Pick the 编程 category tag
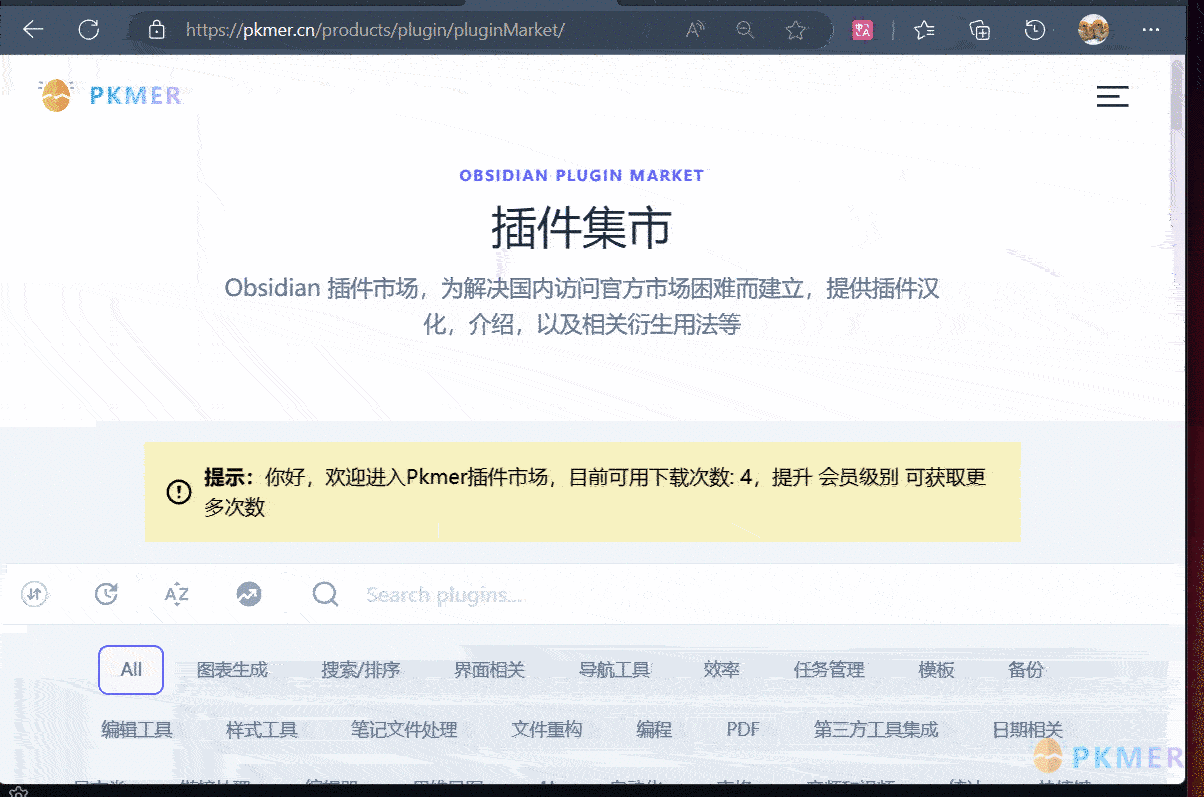Image resolution: width=1204 pixels, height=797 pixels. click(x=654, y=730)
